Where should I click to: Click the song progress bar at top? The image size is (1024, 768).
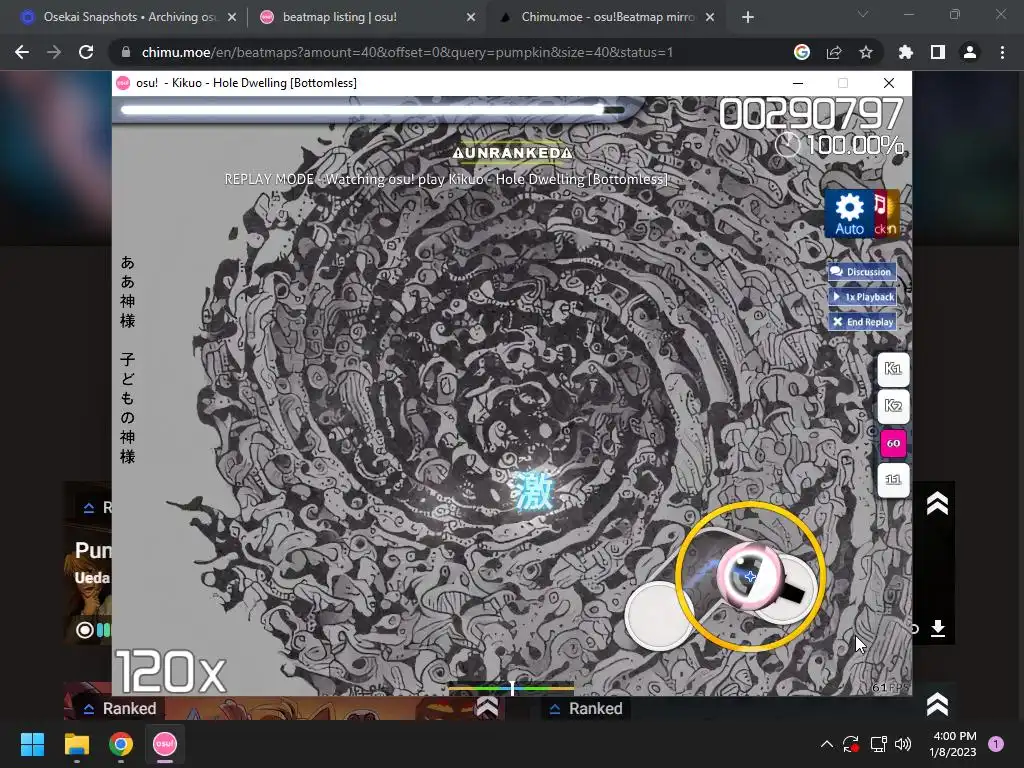(x=372, y=110)
